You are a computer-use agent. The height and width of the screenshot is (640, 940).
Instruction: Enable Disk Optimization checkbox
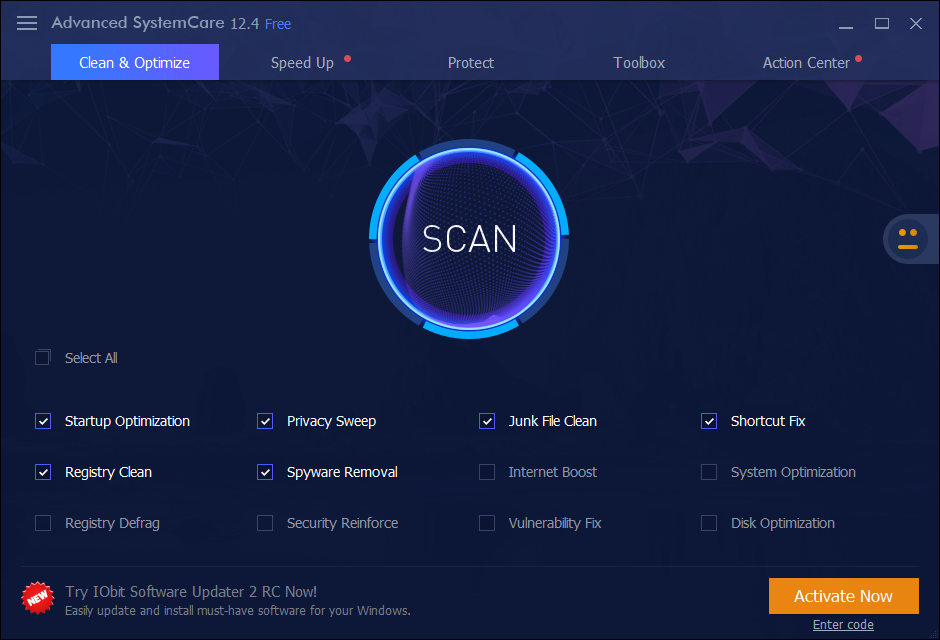point(709,523)
